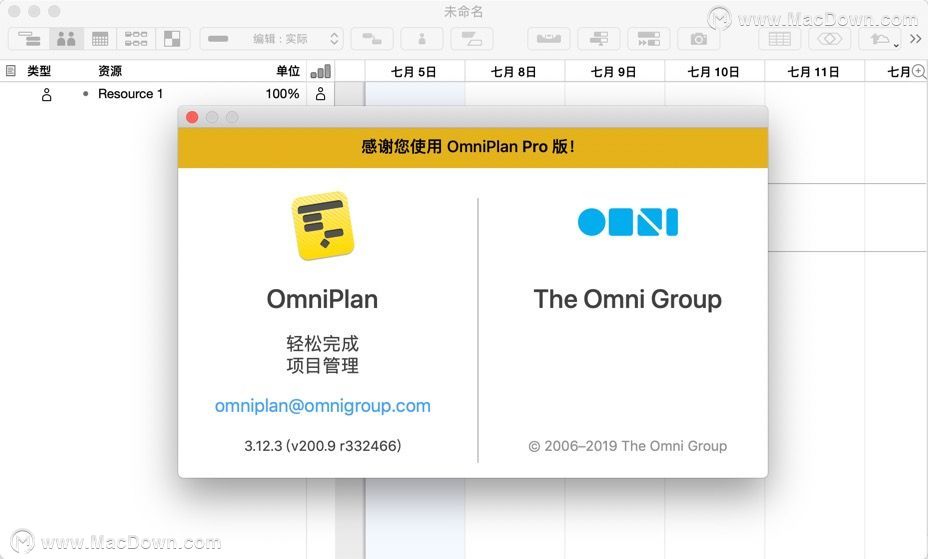Click the notes column header icon
The image size is (928, 559).
[11, 71]
